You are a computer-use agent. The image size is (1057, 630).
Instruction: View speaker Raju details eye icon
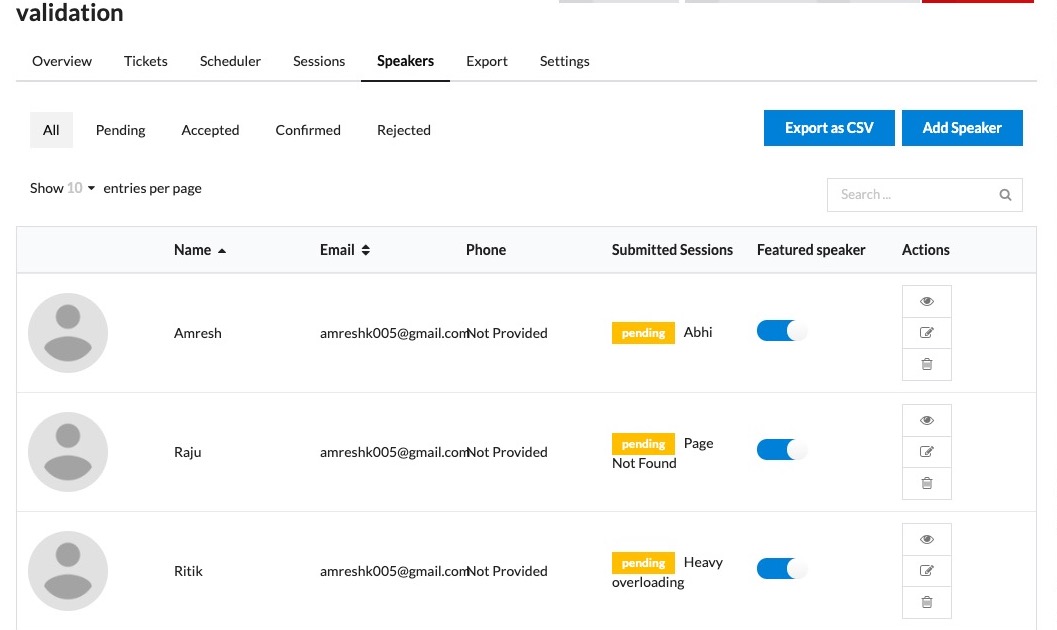926,420
